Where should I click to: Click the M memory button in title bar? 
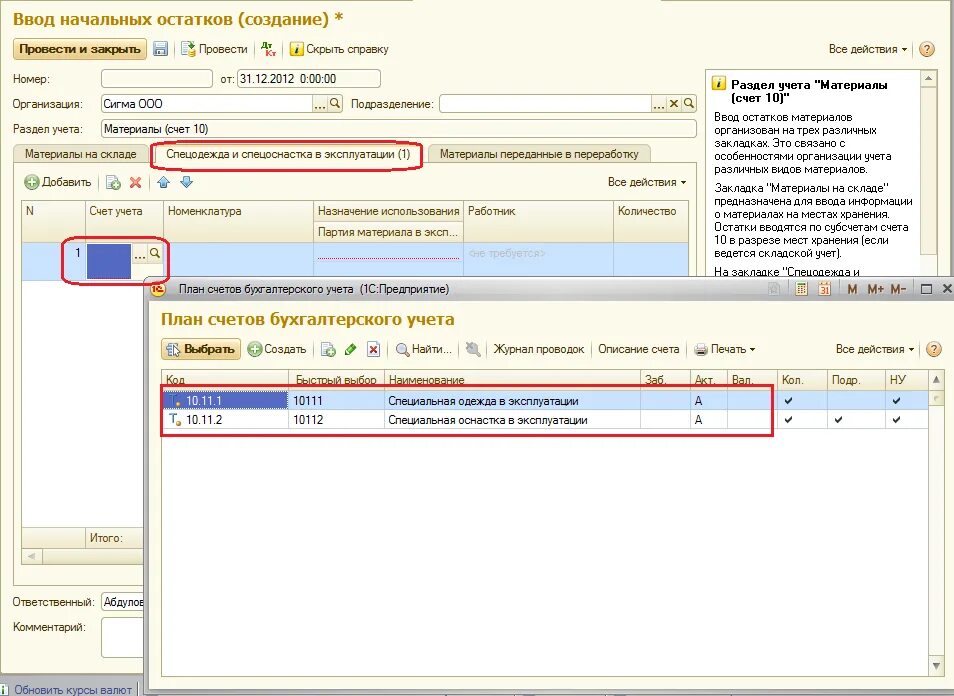(x=852, y=289)
